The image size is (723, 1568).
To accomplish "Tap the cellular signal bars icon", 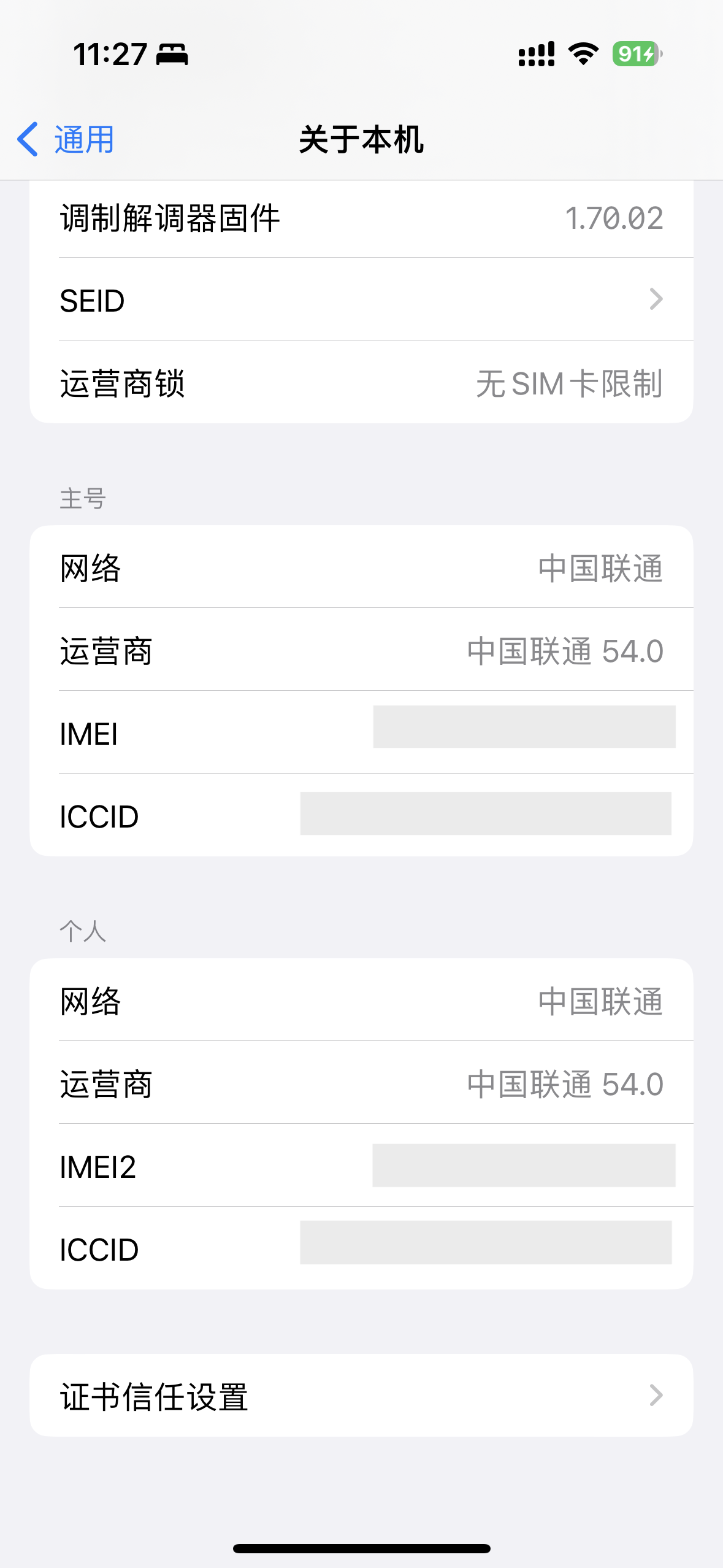I will point(537,54).
